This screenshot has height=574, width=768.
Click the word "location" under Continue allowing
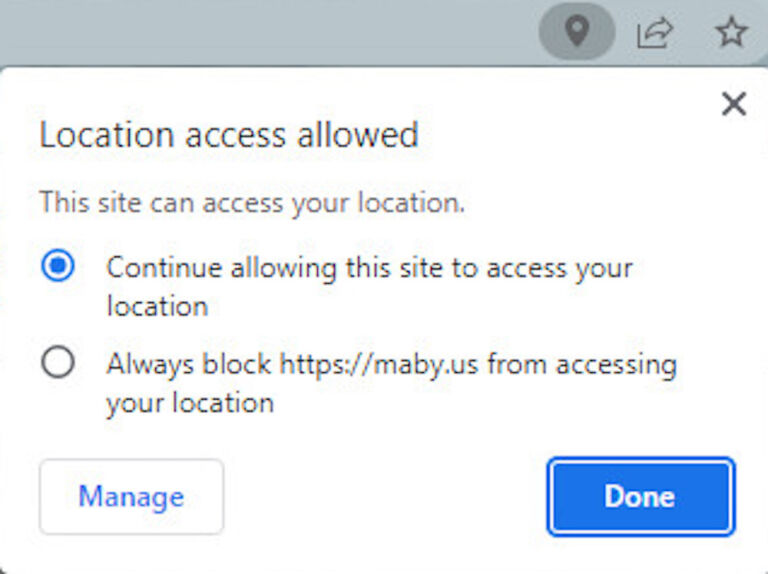coord(157,306)
